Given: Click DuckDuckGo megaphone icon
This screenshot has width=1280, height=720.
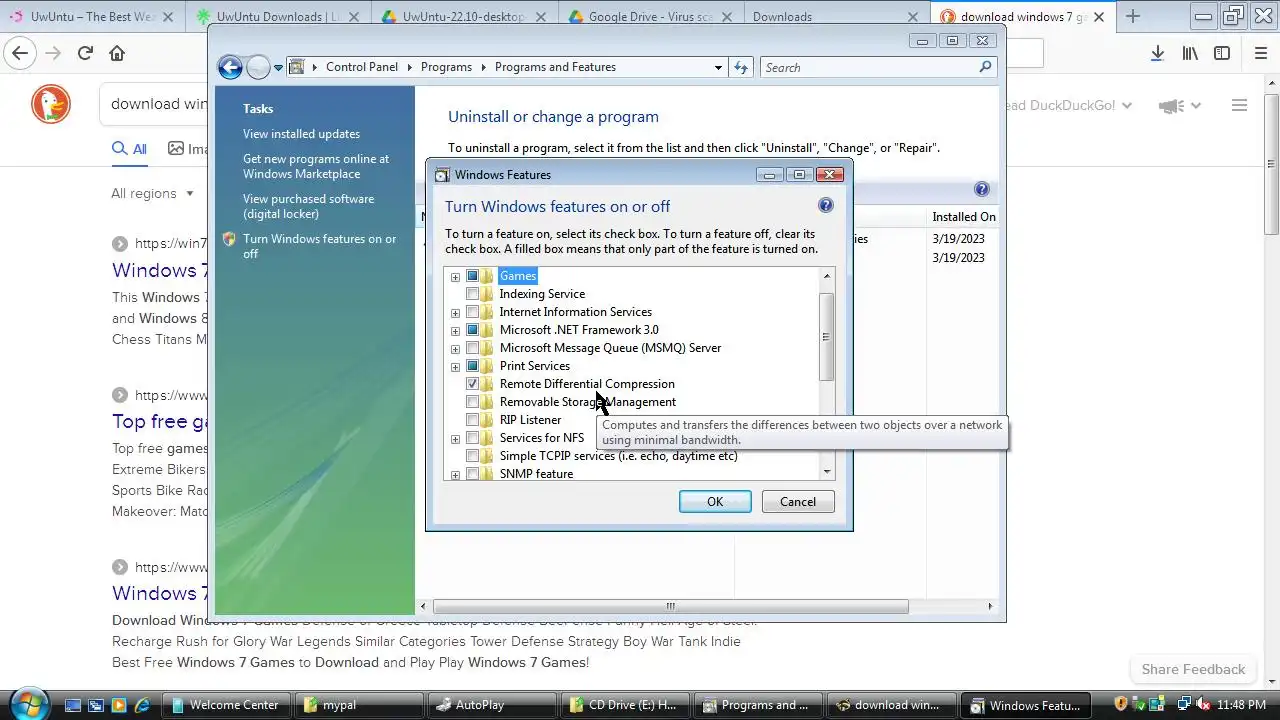Looking at the screenshot, I should point(1169,105).
